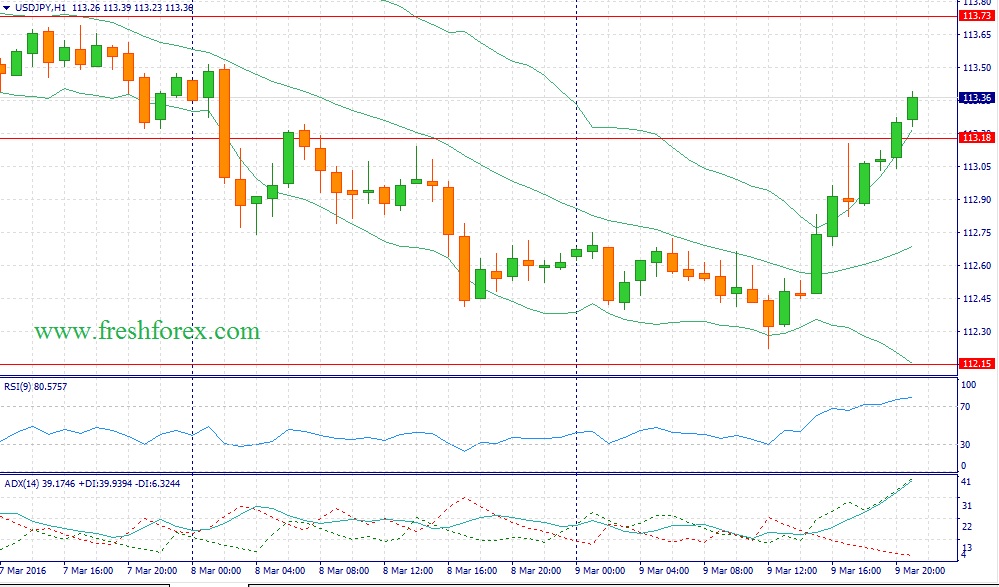Image resolution: width=999 pixels, height=587 pixels.
Task: Open the www.freshforex.com watermark link
Action: pos(147,331)
